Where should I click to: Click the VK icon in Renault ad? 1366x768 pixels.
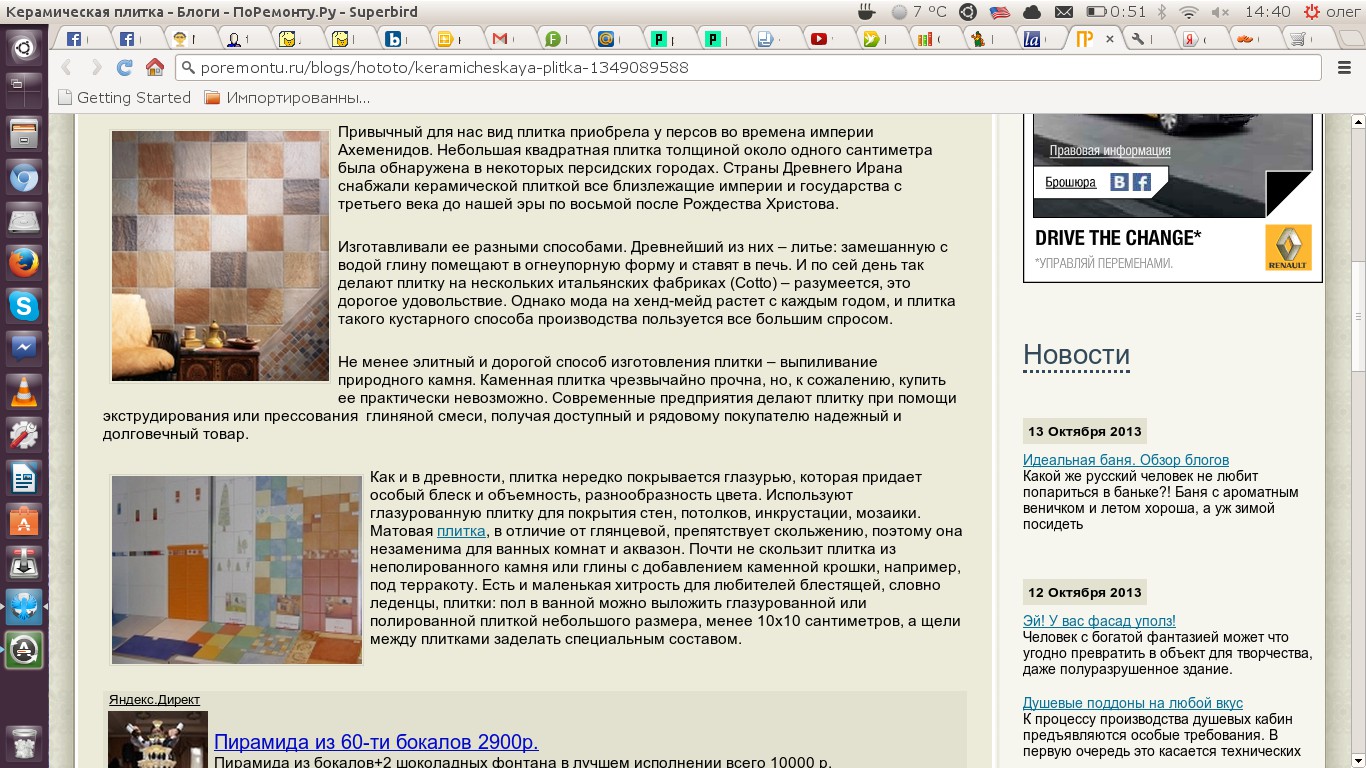point(1120,182)
